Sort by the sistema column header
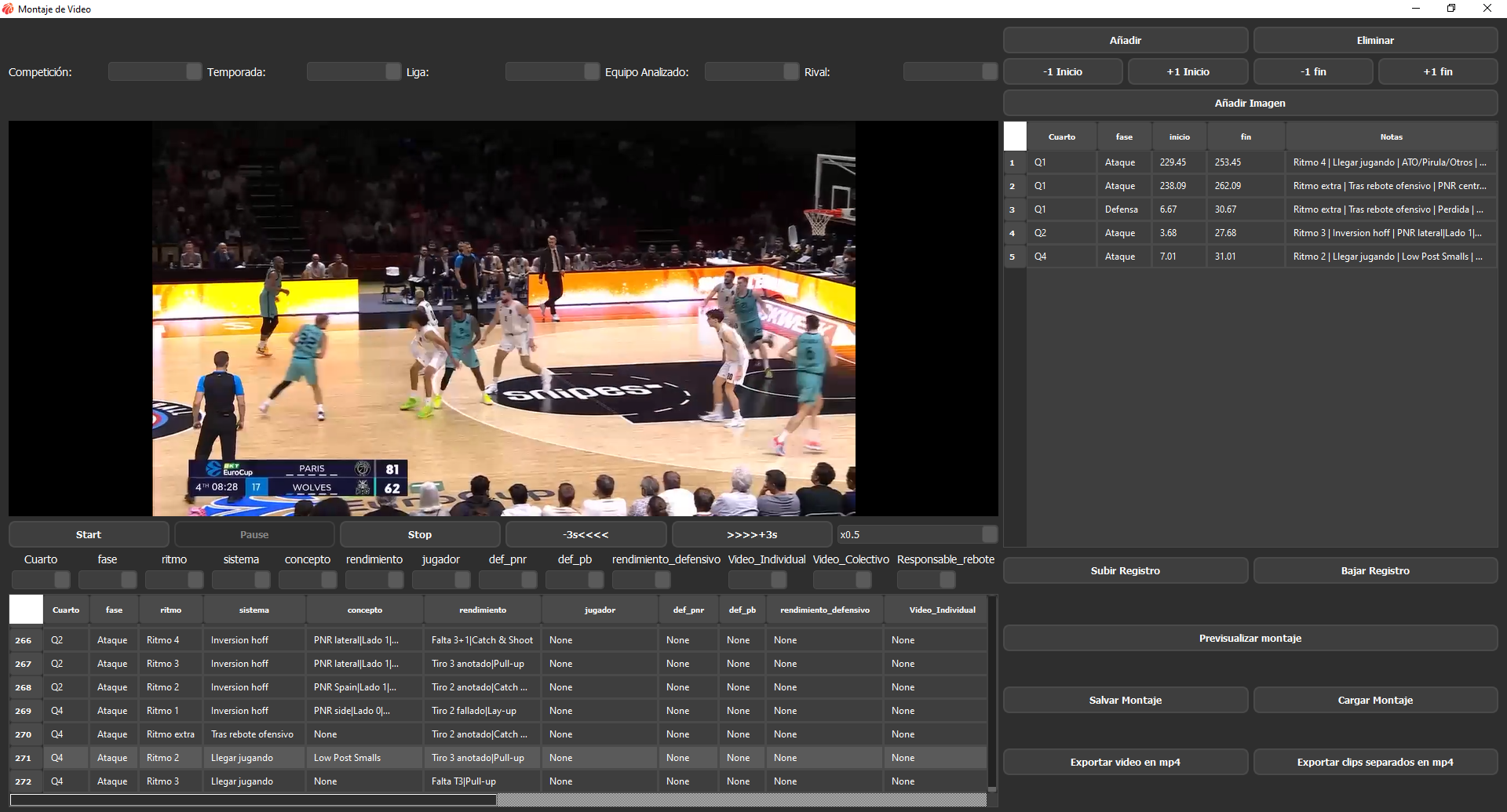 [x=254, y=610]
